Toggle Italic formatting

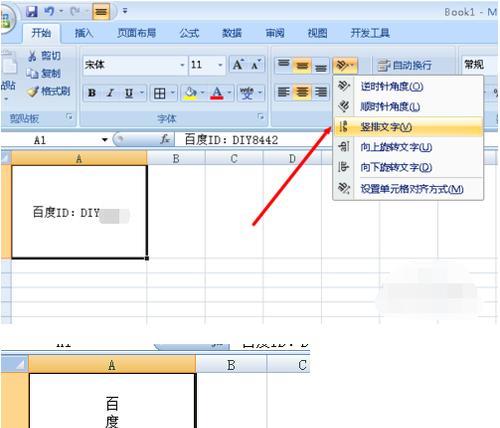110,93
